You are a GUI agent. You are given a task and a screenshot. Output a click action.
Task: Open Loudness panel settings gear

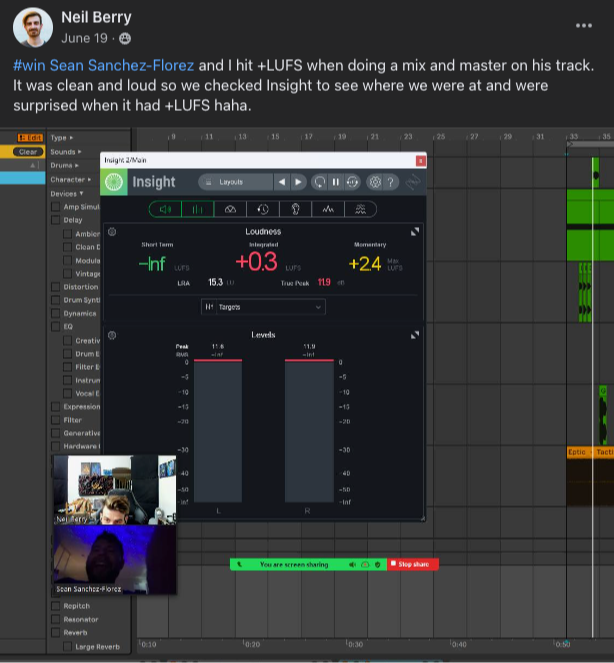tap(112, 232)
